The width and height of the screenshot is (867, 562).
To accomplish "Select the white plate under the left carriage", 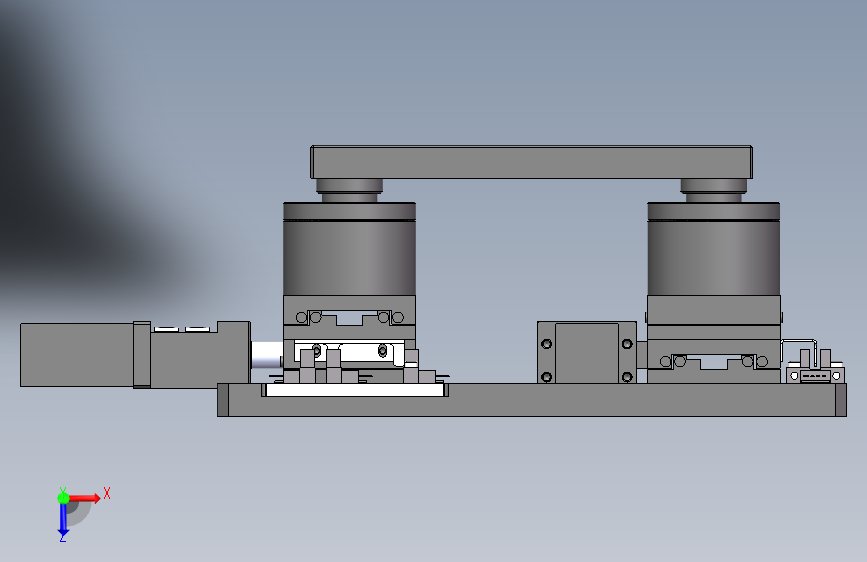I will (x=355, y=390).
